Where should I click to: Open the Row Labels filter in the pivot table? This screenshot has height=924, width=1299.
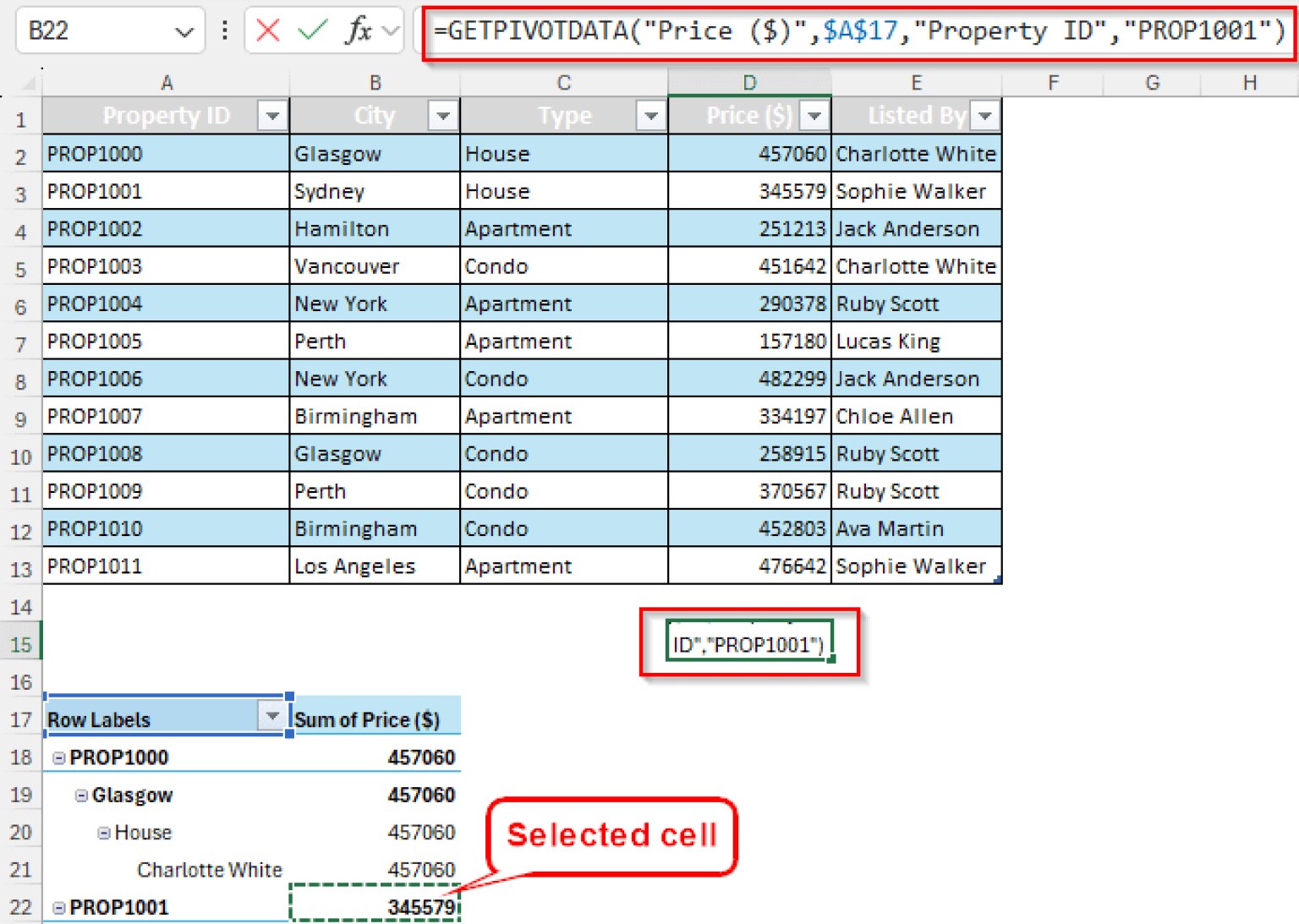[272, 716]
